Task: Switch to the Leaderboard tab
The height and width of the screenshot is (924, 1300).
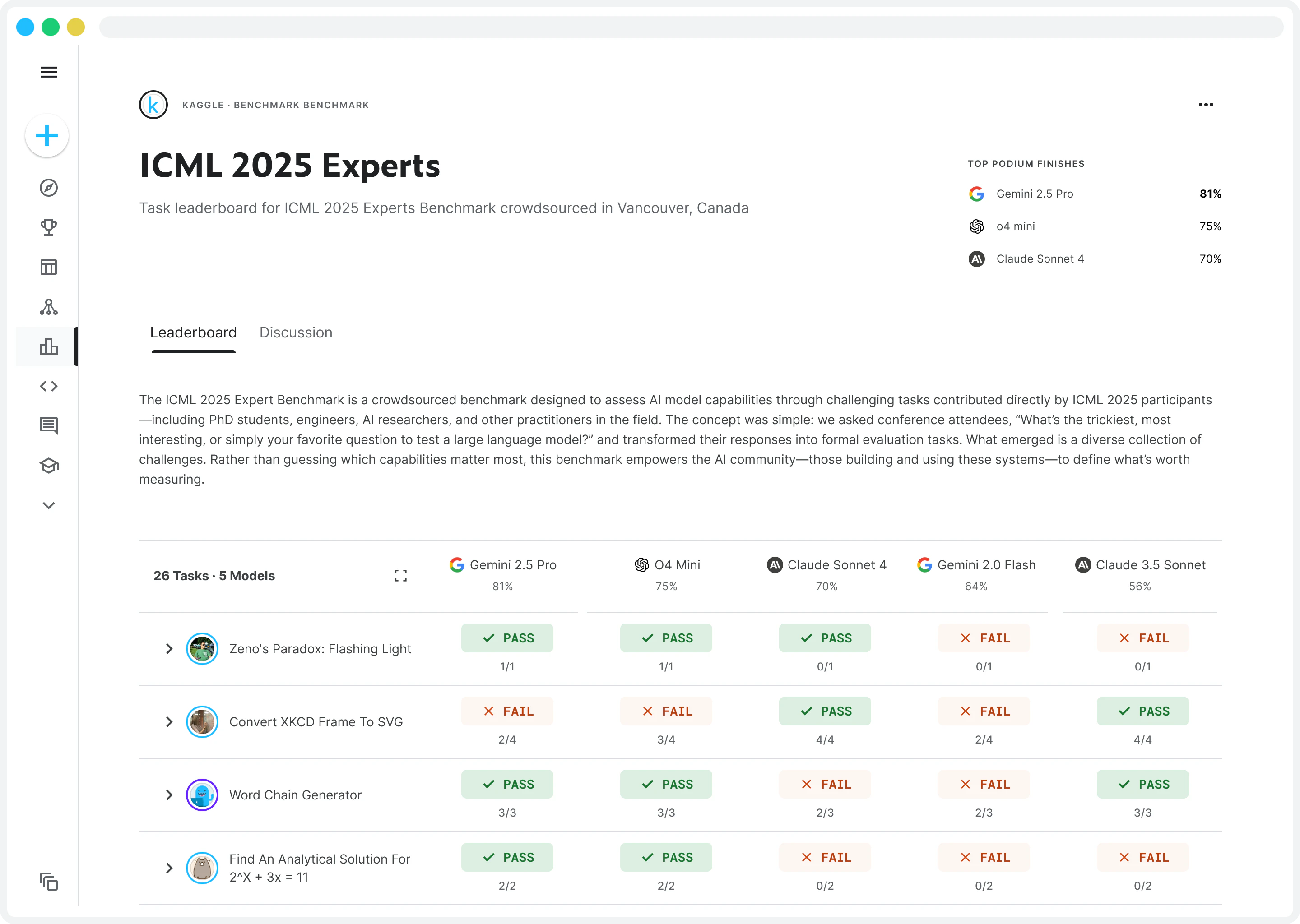Action: pos(194,333)
